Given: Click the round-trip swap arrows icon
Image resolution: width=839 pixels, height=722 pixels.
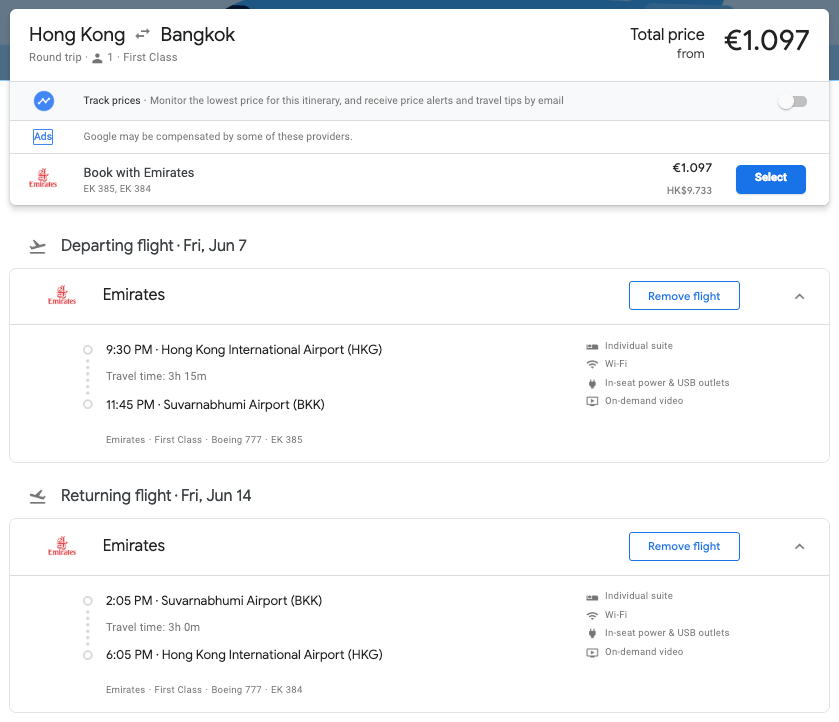Looking at the screenshot, I should (142, 35).
